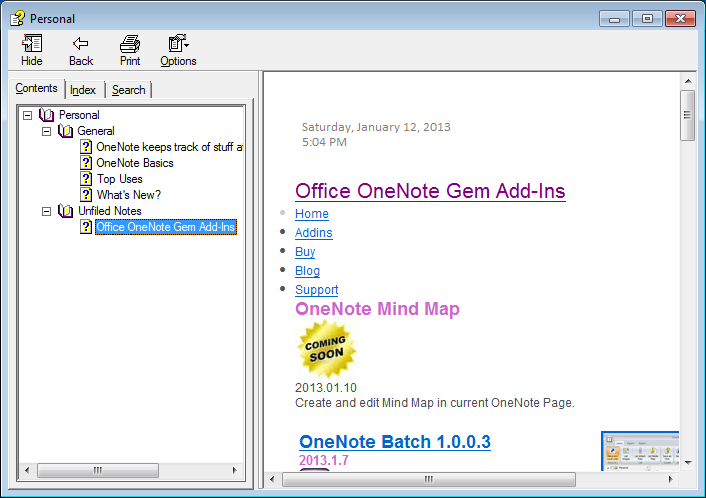
Task: Click the date text 2013.01.10
Action: [326, 388]
